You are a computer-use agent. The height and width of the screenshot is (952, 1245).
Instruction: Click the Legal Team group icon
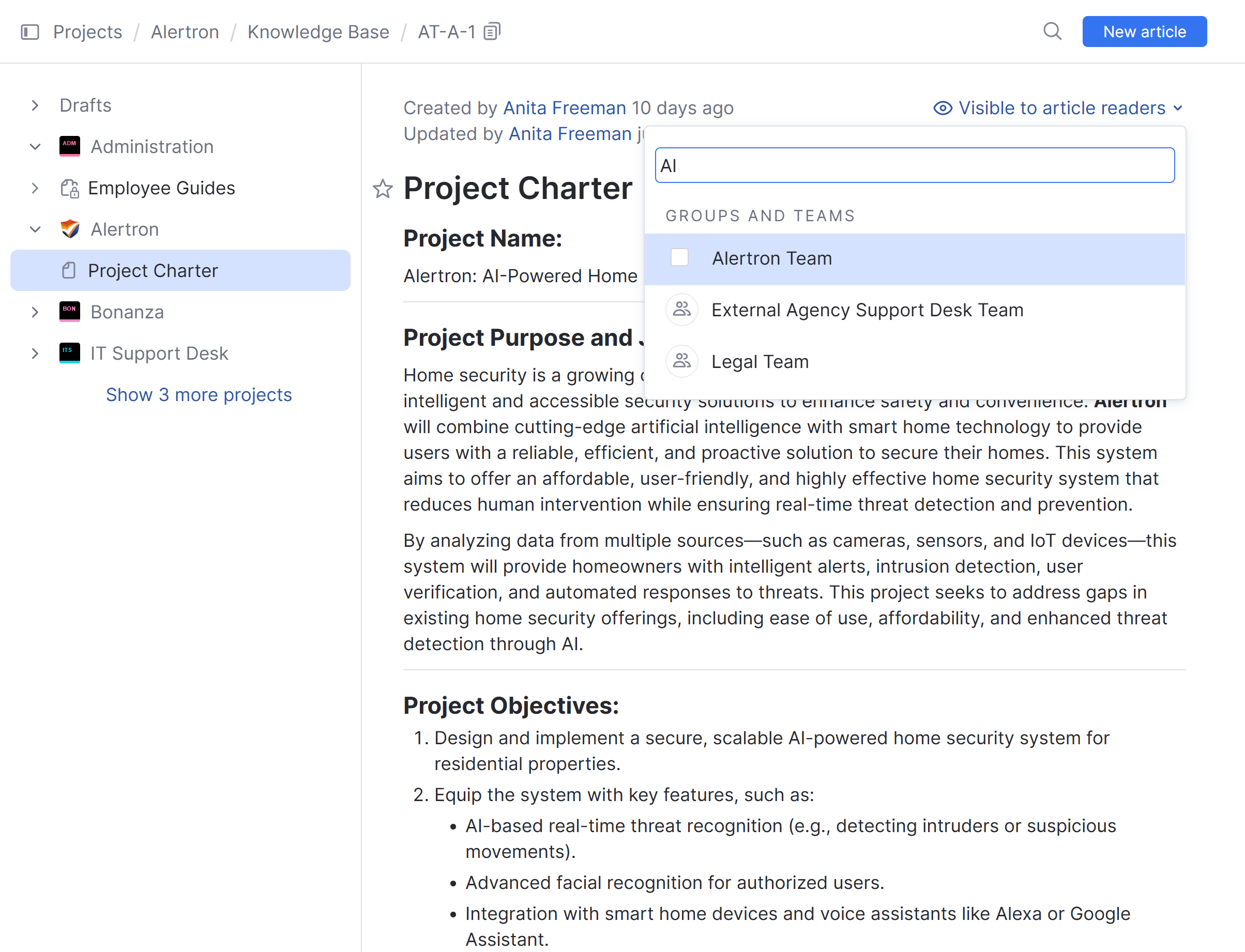[x=681, y=361]
